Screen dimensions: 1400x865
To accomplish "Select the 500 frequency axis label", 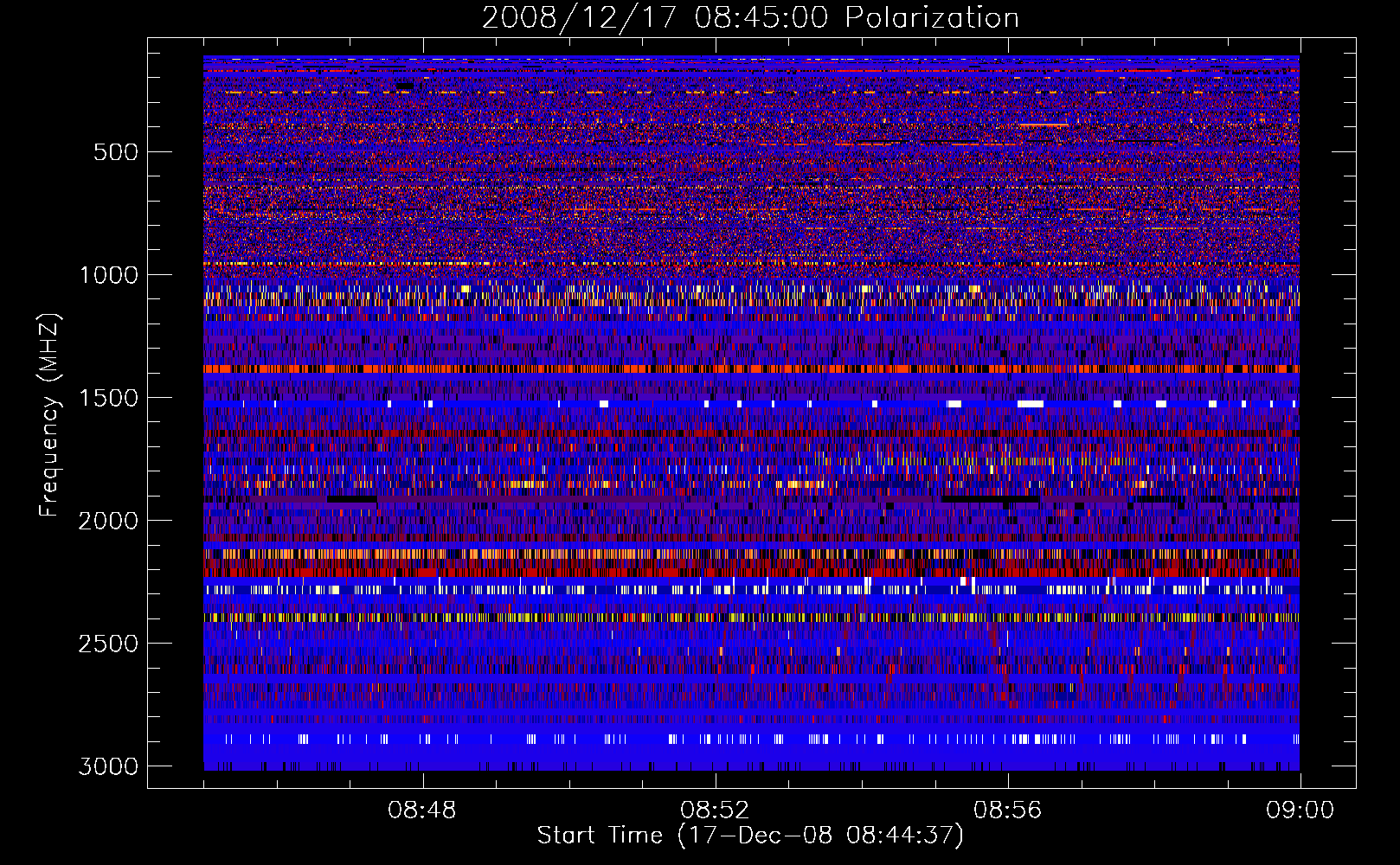I will point(115,152).
